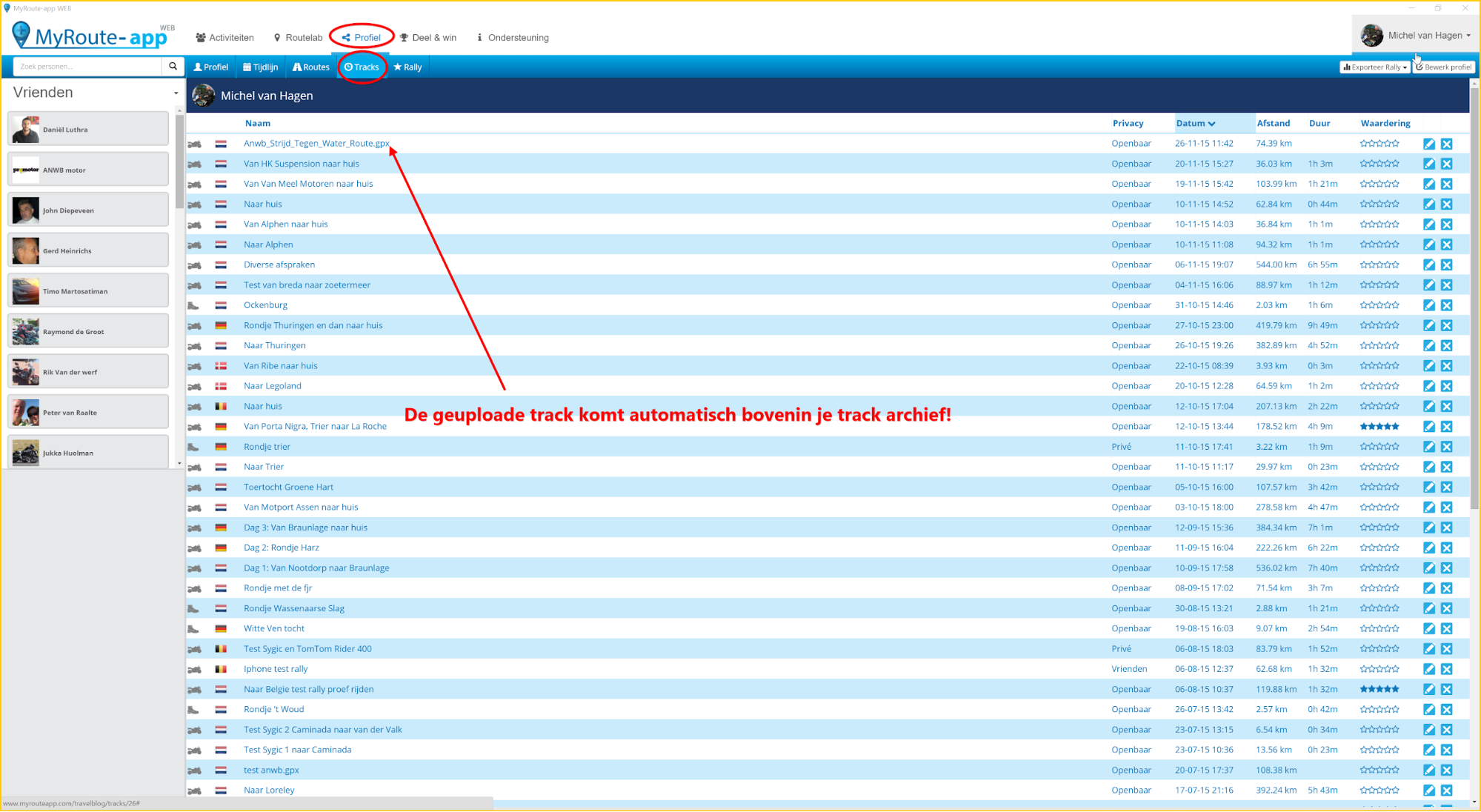The width and height of the screenshot is (1481, 812).
Task: Click the MyRoute-app logo
Action: (90, 36)
